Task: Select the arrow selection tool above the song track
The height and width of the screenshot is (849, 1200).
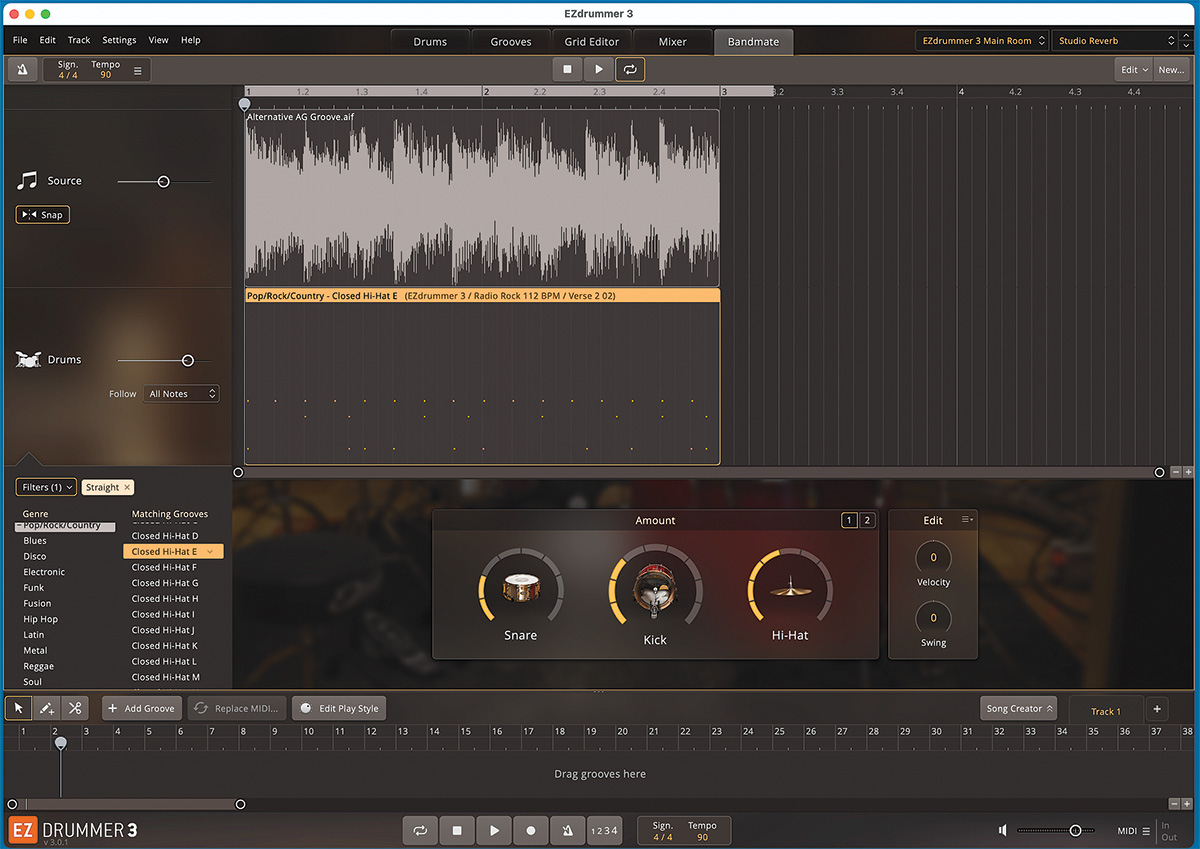Action: (17, 708)
